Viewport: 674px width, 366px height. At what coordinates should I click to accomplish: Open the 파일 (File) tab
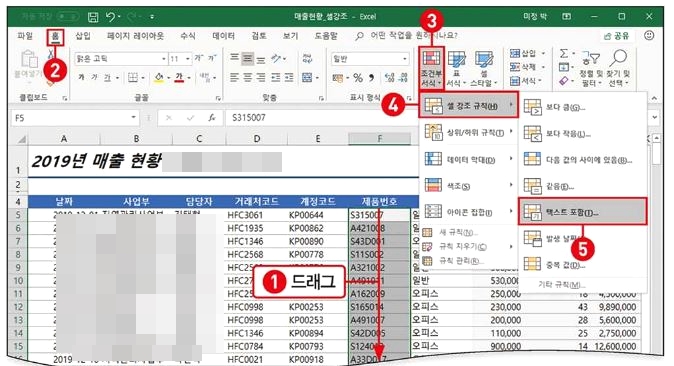point(25,36)
